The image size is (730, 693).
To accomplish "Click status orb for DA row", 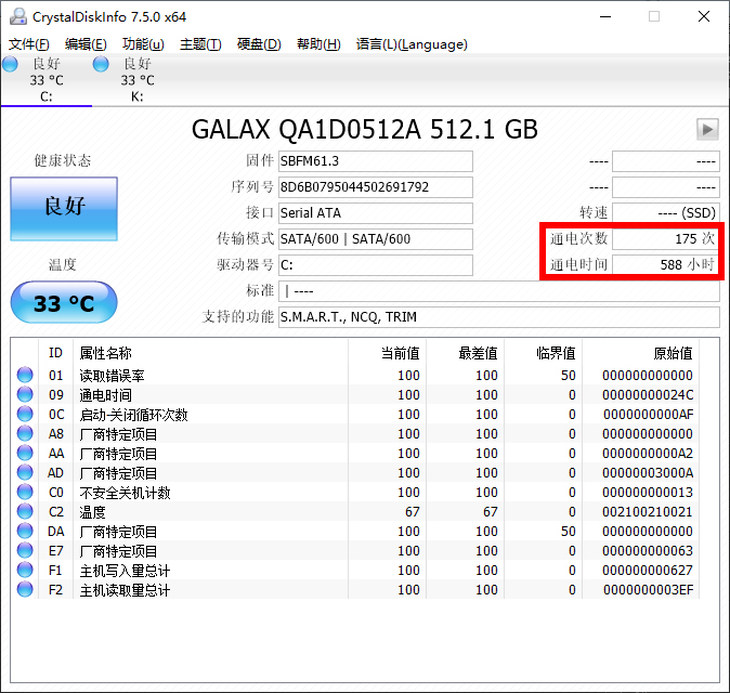I will [x=25, y=531].
